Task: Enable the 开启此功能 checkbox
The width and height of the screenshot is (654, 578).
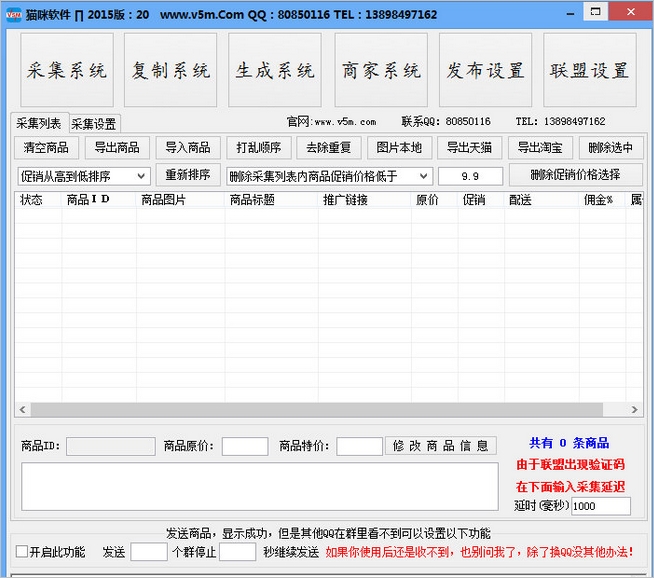Action: point(22,551)
